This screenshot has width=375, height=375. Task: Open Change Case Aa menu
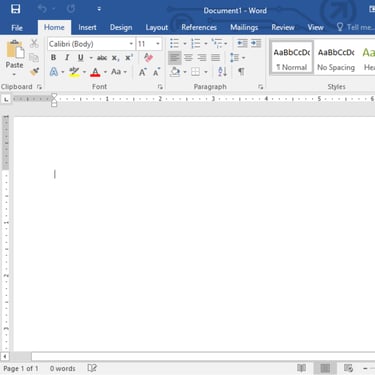tap(119, 72)
